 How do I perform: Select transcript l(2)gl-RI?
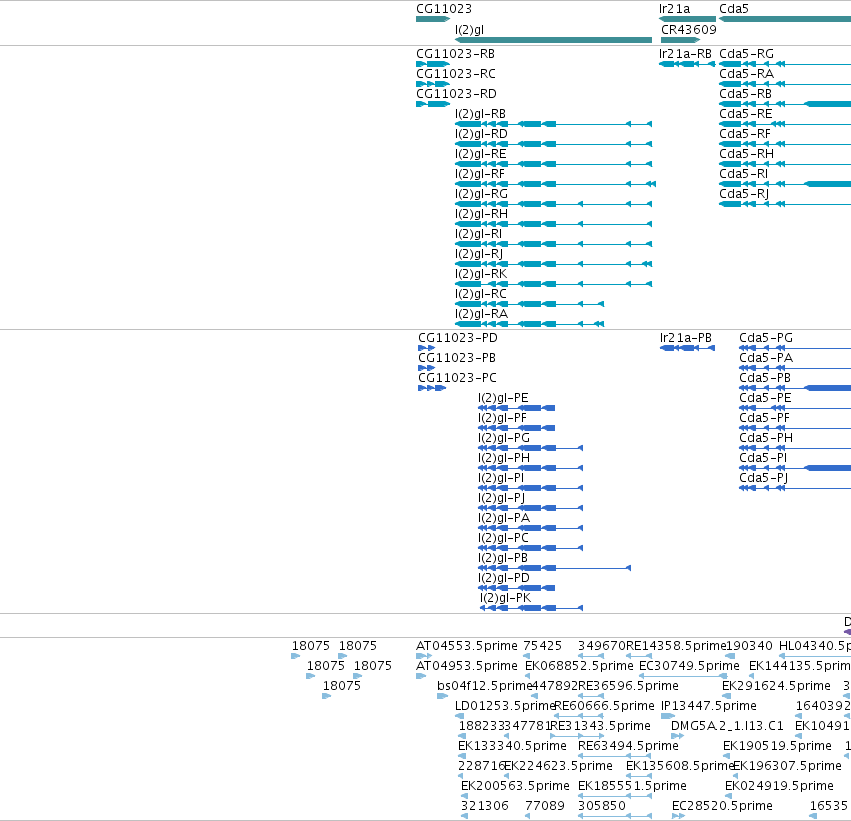pyautogui.click(x=553, y=244)
